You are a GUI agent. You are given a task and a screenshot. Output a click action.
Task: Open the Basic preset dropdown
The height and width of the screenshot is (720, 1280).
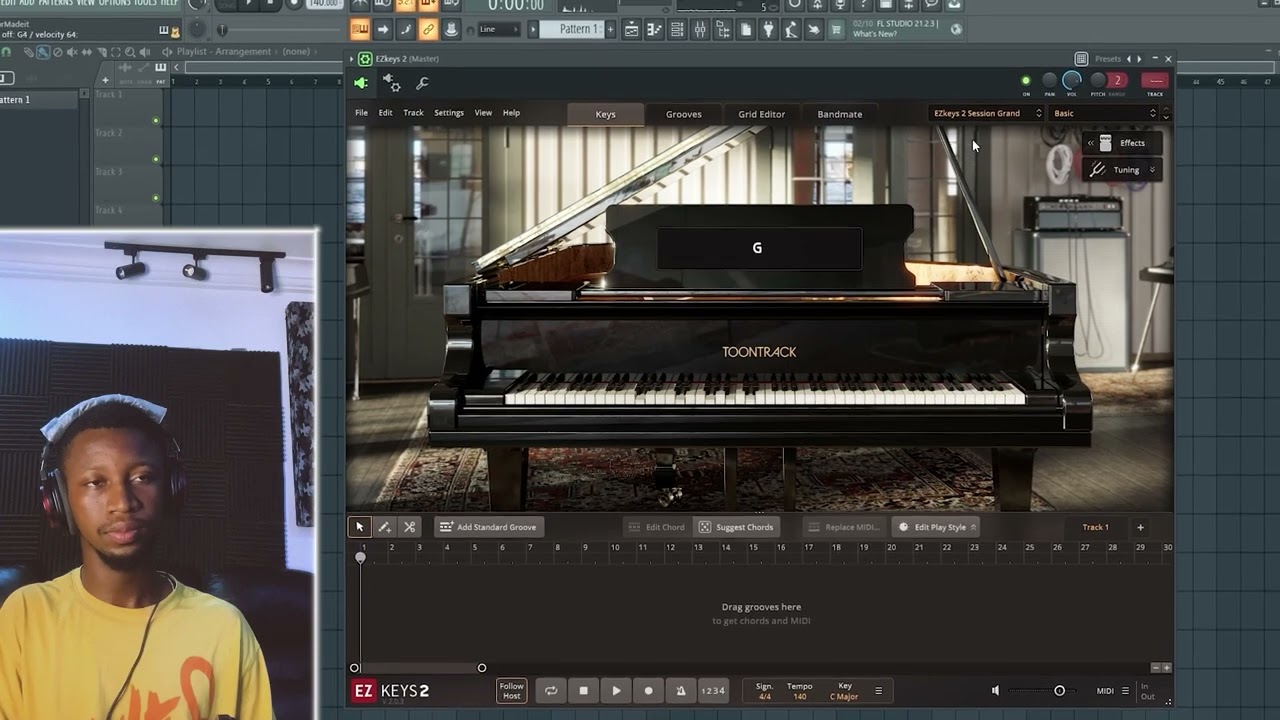[x=1106, y=113]
